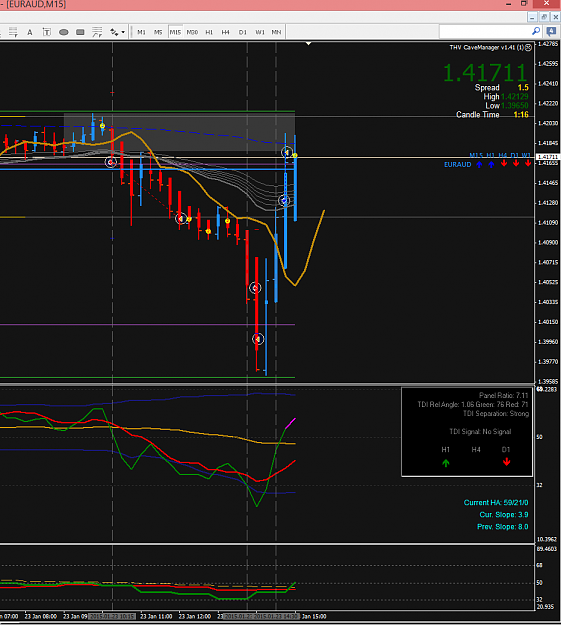The height and width of the screenshot is (625, 561).
Task: Click the 1.40150 price scale label
Action: (x=548, y=322)
